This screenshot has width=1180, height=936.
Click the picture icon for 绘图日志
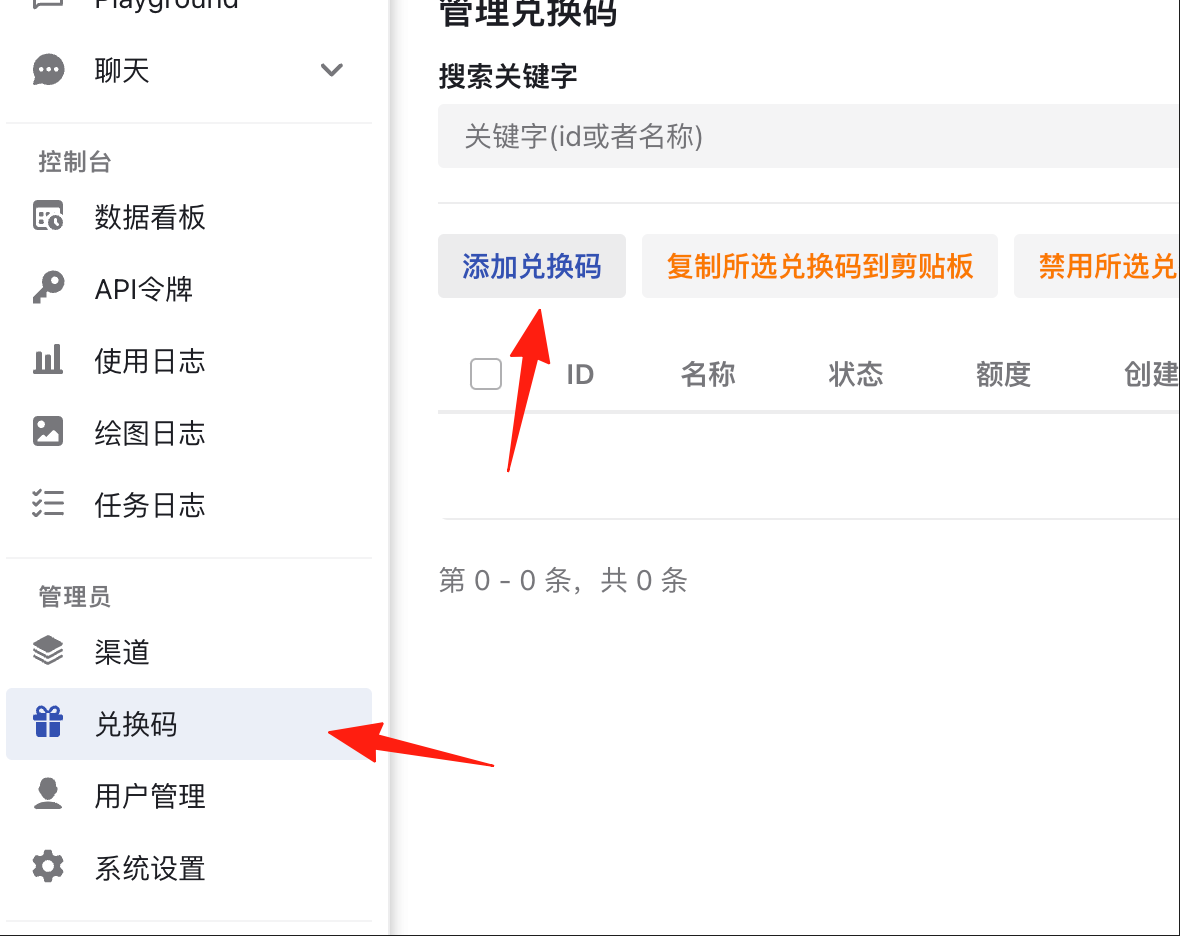click(x=48, y=432)
